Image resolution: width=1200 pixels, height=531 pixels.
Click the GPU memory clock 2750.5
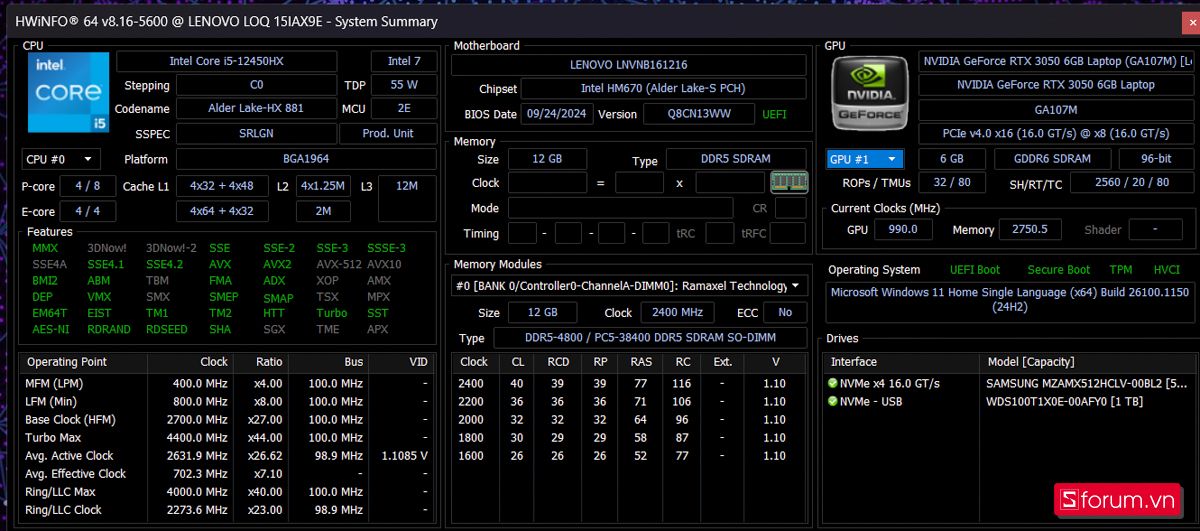[x=1029, y=229]
